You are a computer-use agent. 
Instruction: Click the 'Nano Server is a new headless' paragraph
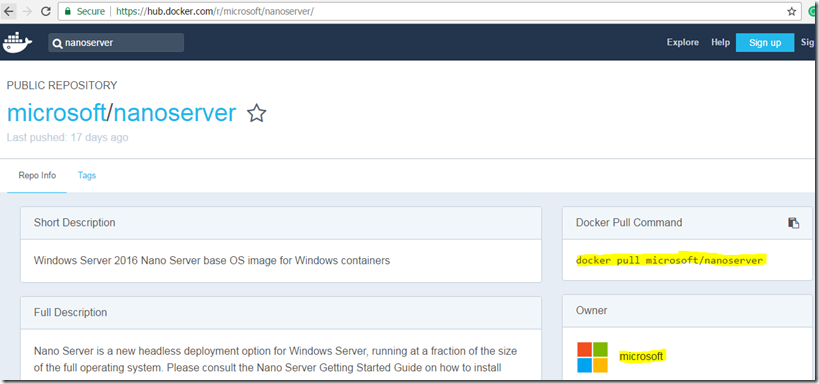pos(275,359)
